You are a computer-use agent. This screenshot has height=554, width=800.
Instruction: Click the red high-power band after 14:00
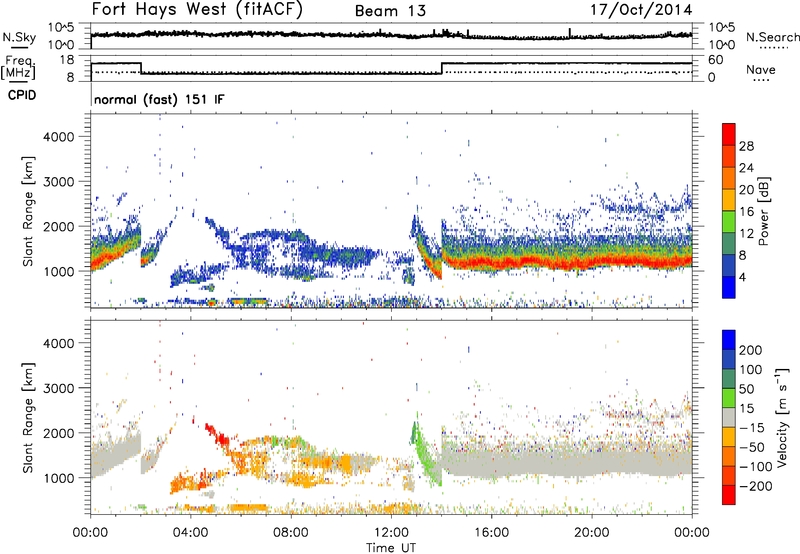(x=566, y=263)
